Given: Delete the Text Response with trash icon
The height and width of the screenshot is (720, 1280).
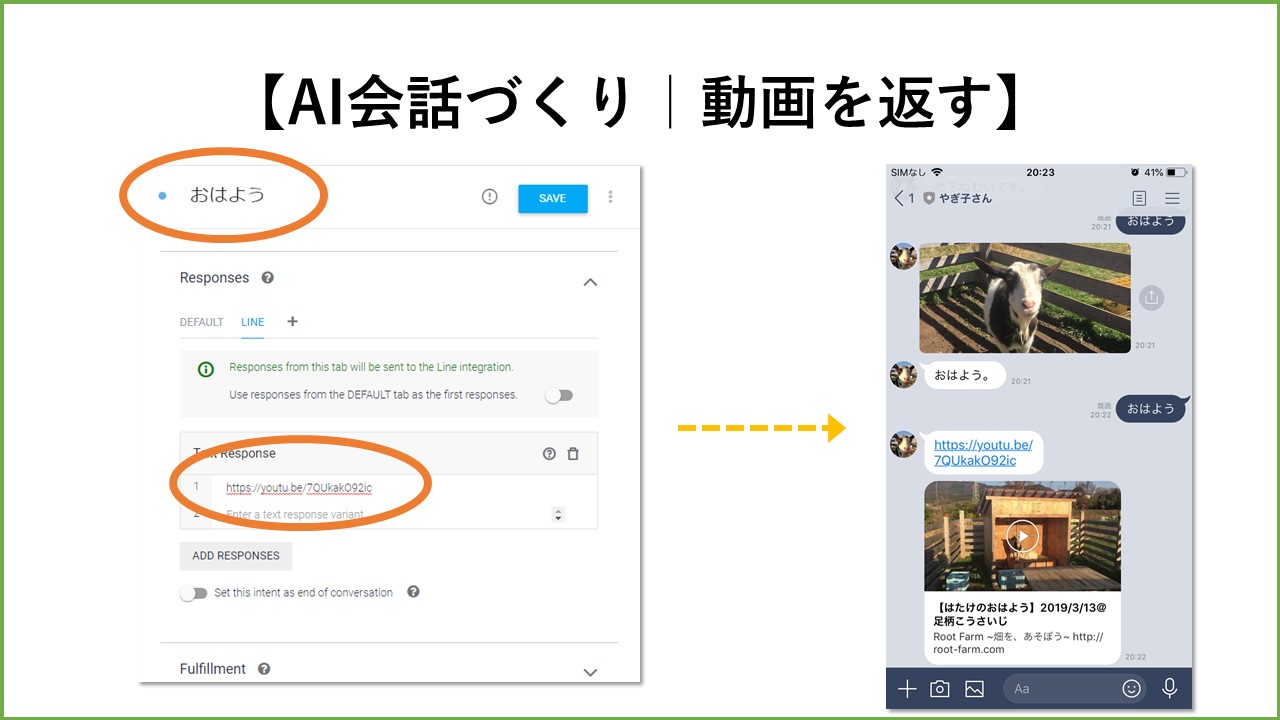Looking at the screenshot, I should (573, 453).
